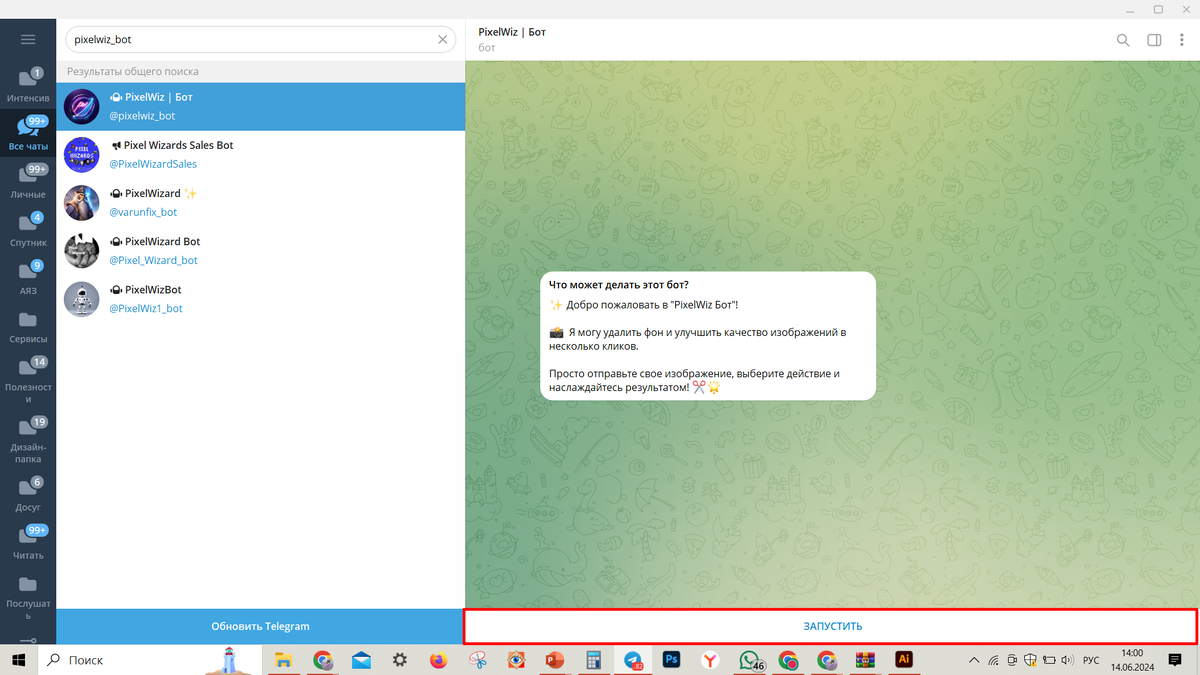The height and width of the screenshot is (675, 1200).
Task: Expand hidden system tray icons chevron
Action: tap(975, 660)
